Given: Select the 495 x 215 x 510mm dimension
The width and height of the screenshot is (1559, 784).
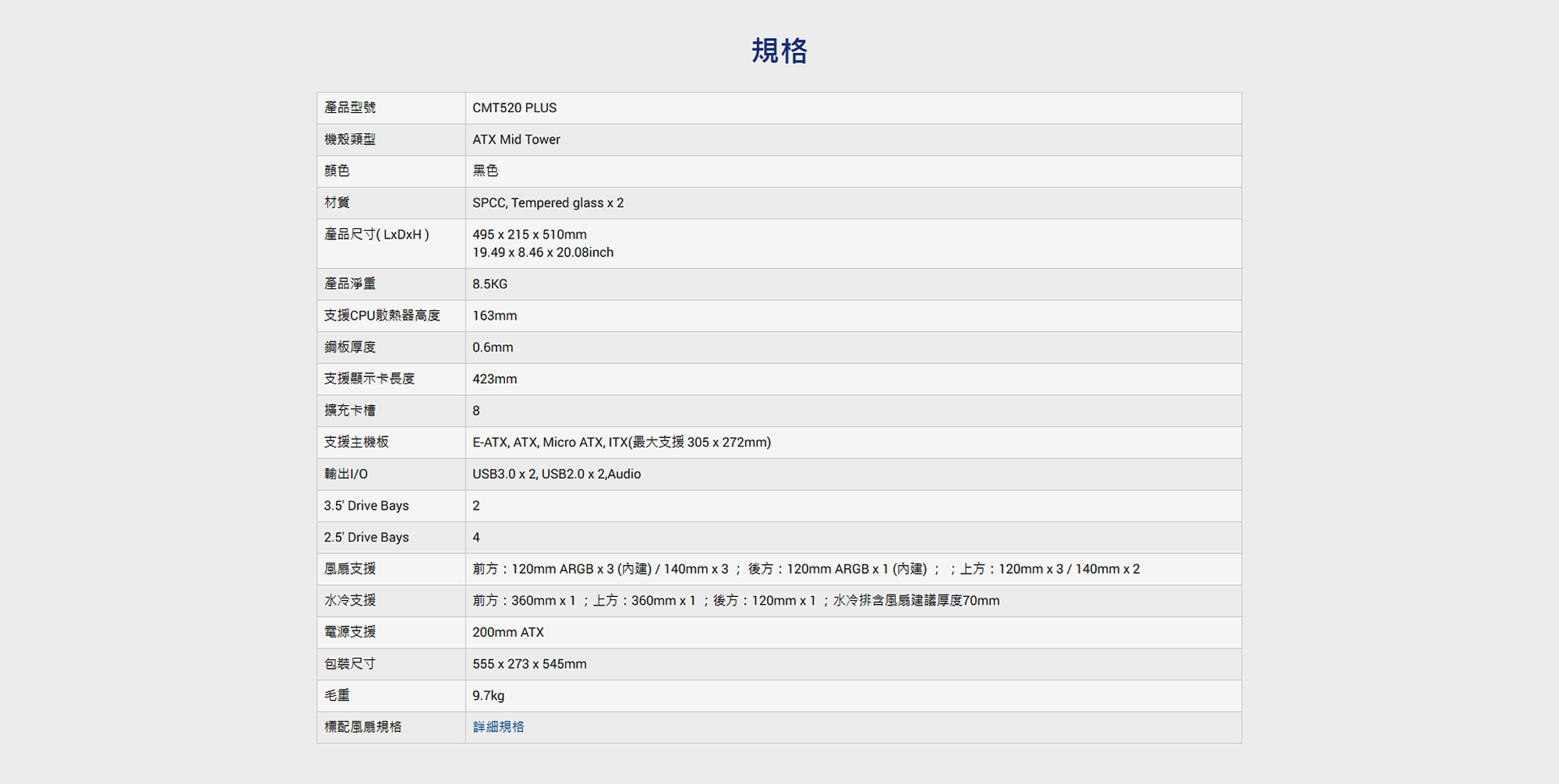Looking at the screenshot, I should 529,235.
